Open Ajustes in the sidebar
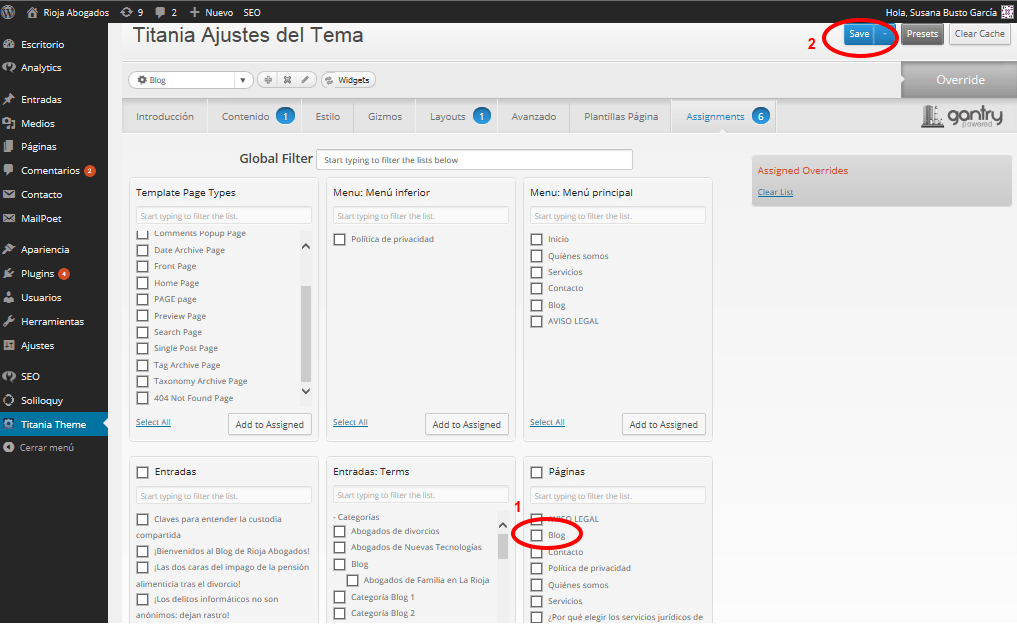Image resolution: width=1017 pixels, height=624 pixels. (37, 346)
